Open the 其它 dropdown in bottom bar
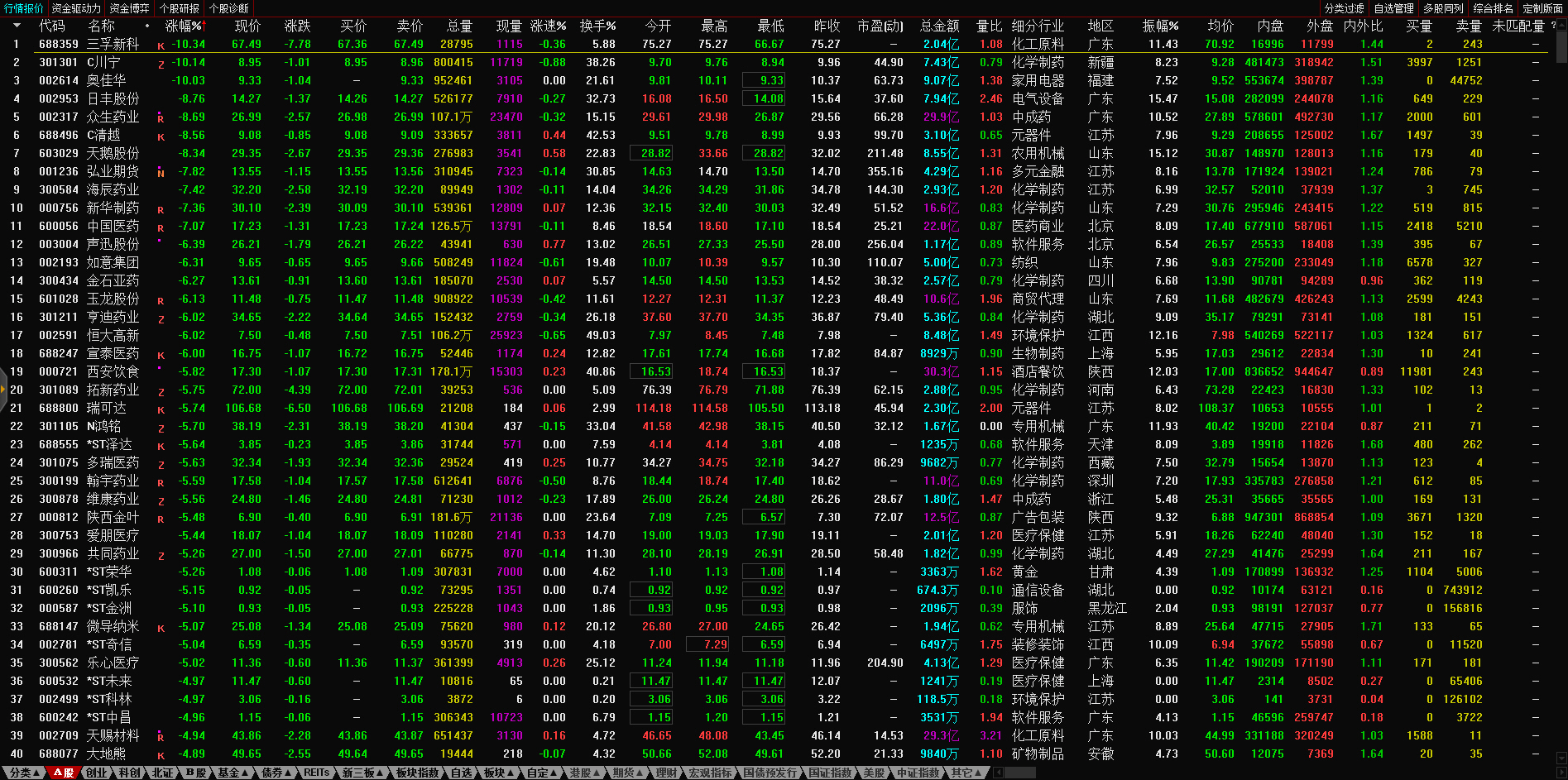This screenshot has height=780, width=1568. point(966,773)
